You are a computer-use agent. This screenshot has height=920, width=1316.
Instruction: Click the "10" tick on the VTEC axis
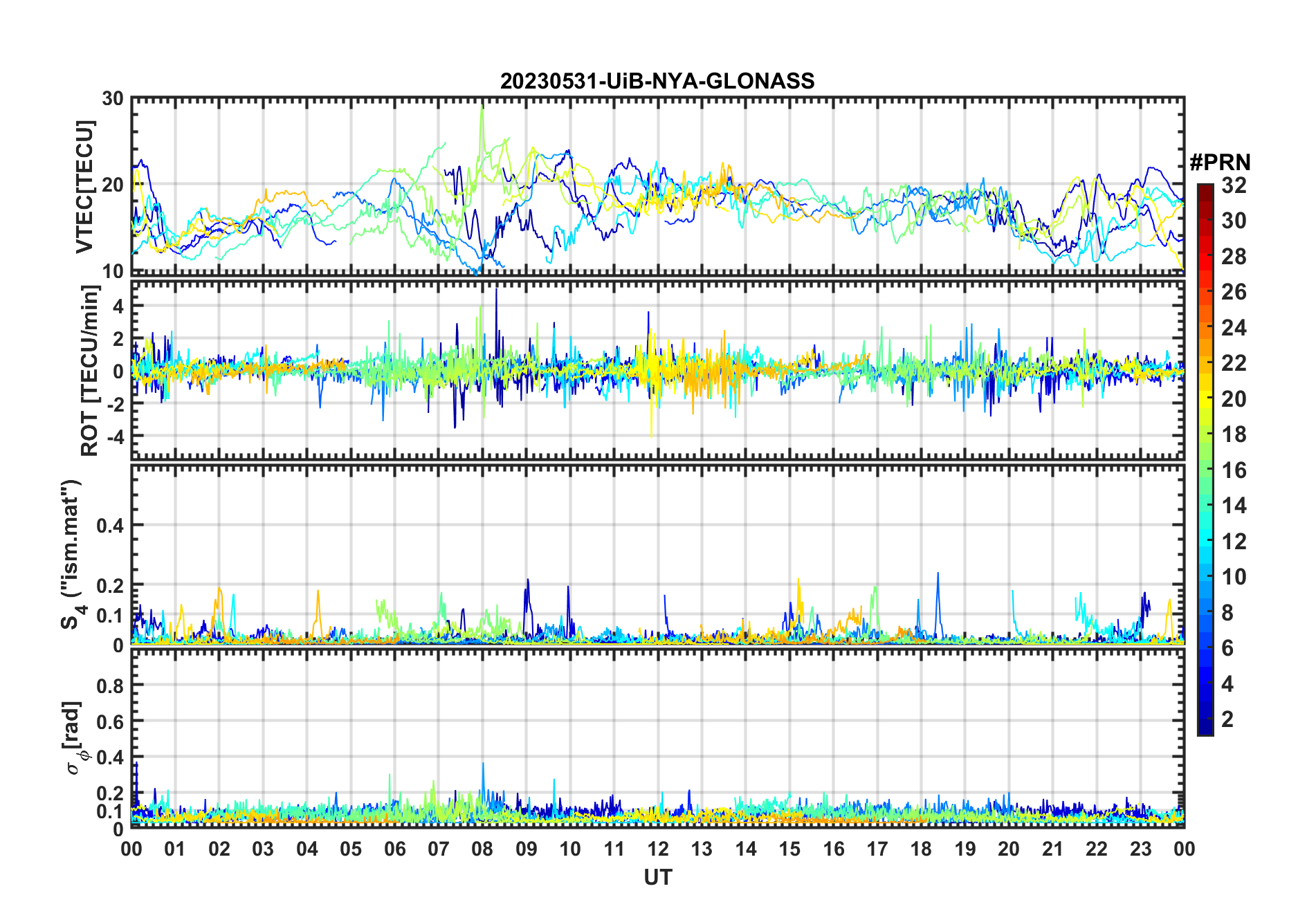[113, 272]
